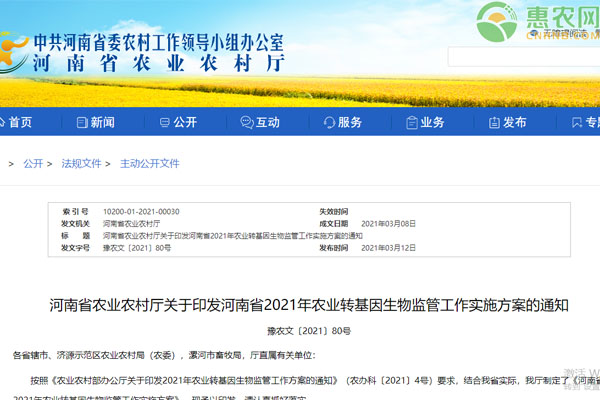This screenshot has height=400, width=600.
Task: Follow the 法规文件 breadcrumb link
Action: point(81,164)
